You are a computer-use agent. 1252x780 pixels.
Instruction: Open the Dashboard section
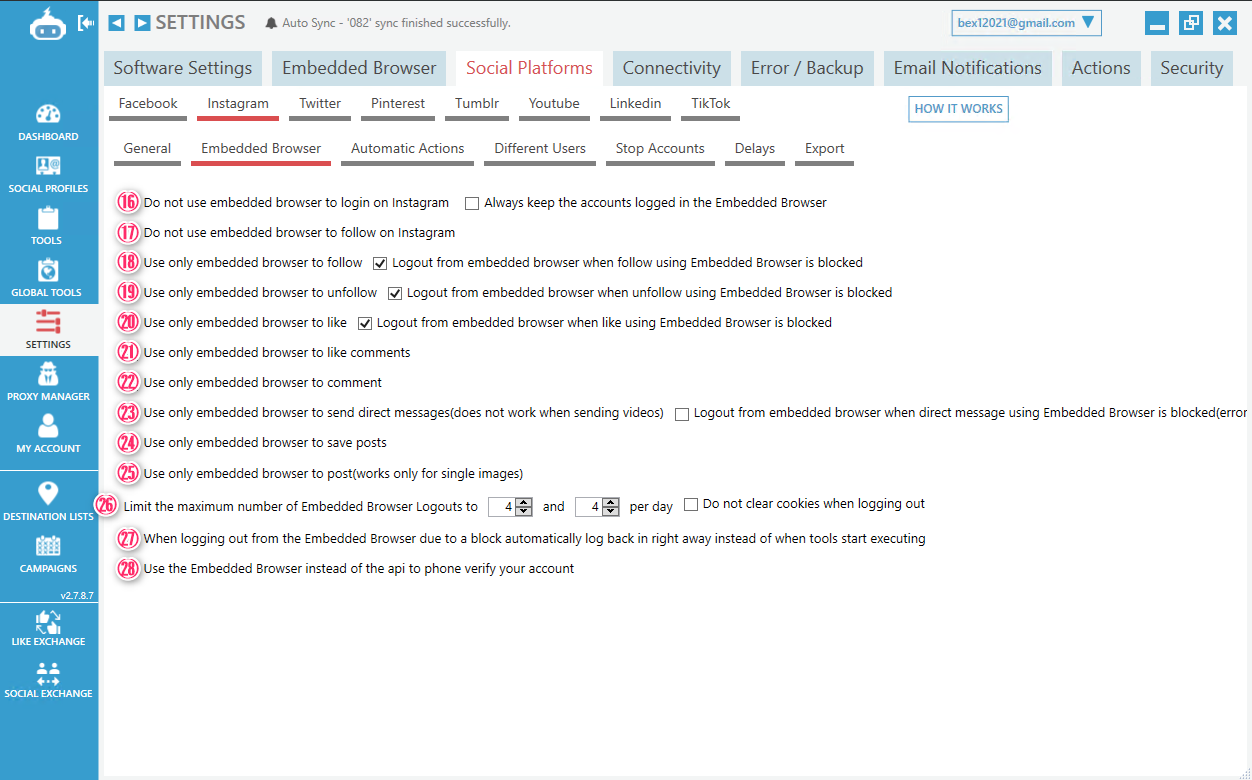[48, 122]
